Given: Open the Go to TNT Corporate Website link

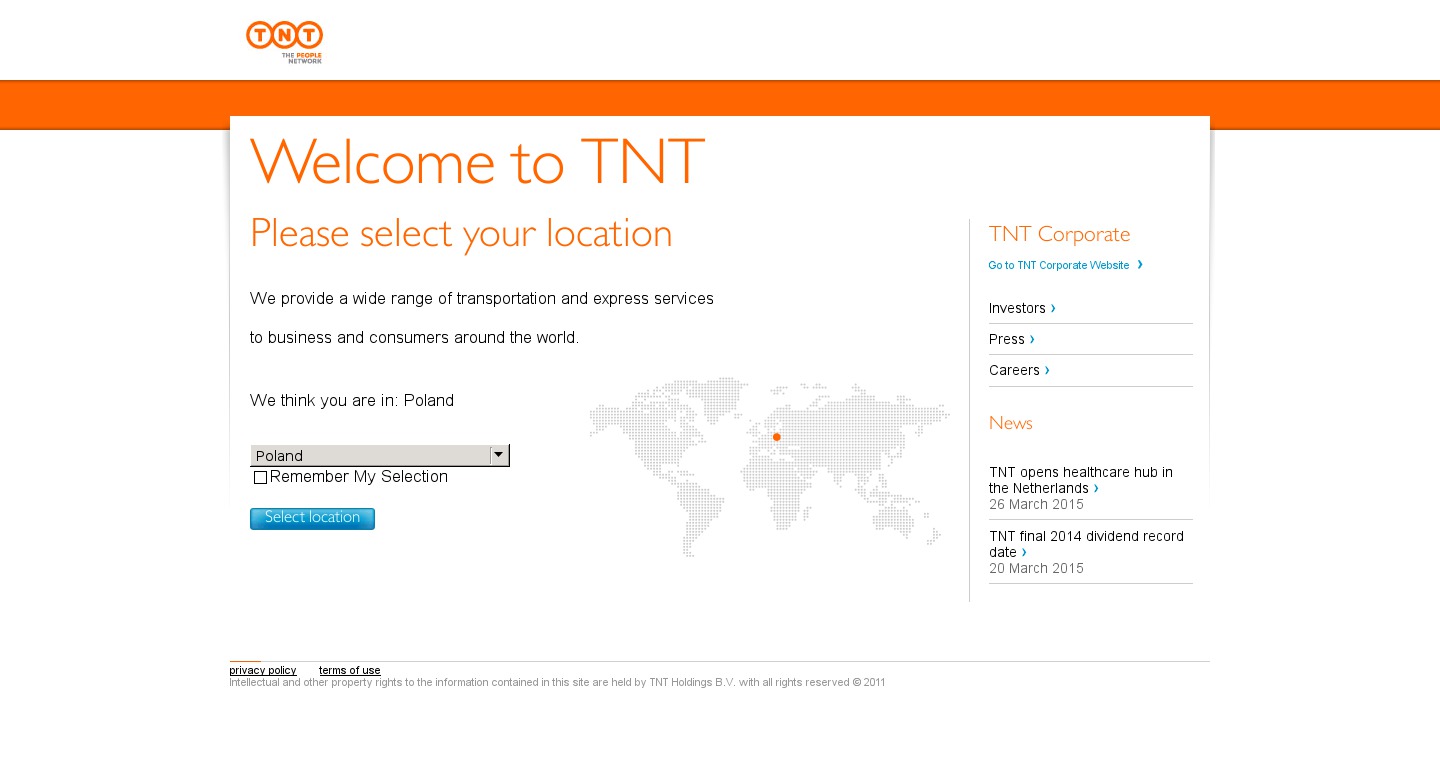Looking at the screenshot, I should 1058,266.
